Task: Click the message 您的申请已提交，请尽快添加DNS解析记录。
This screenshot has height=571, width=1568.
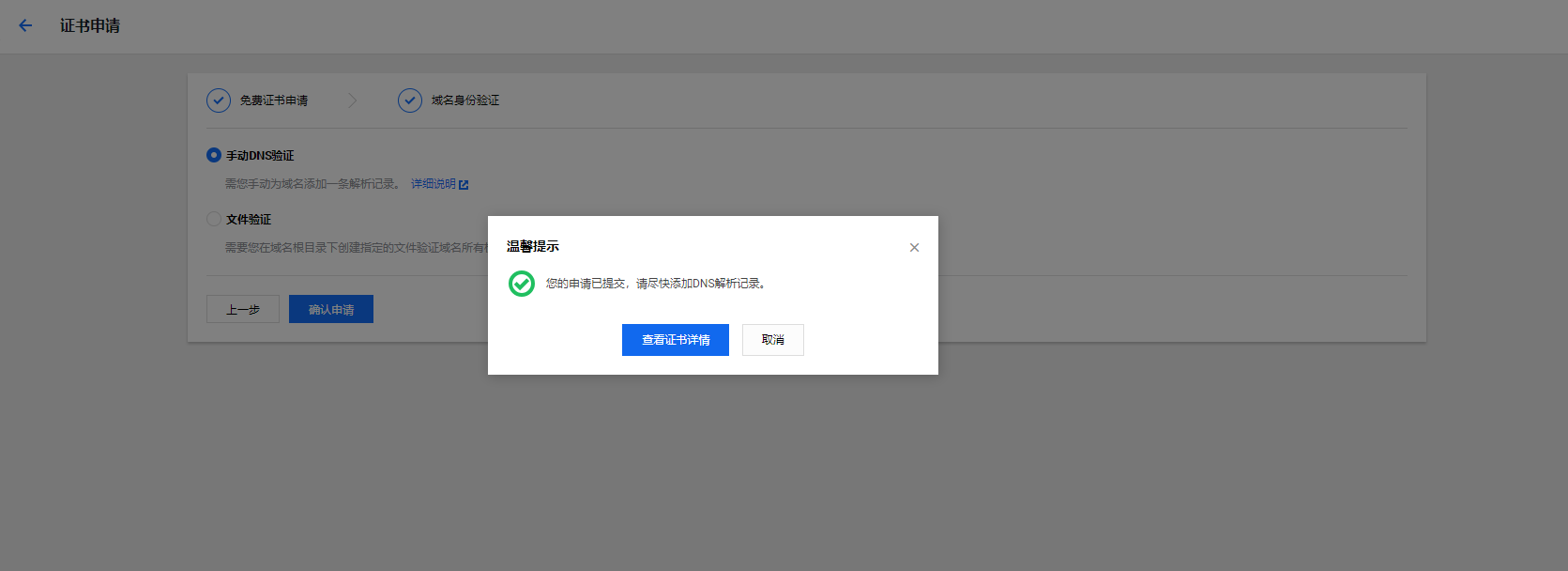Action: tap(657, 284)
